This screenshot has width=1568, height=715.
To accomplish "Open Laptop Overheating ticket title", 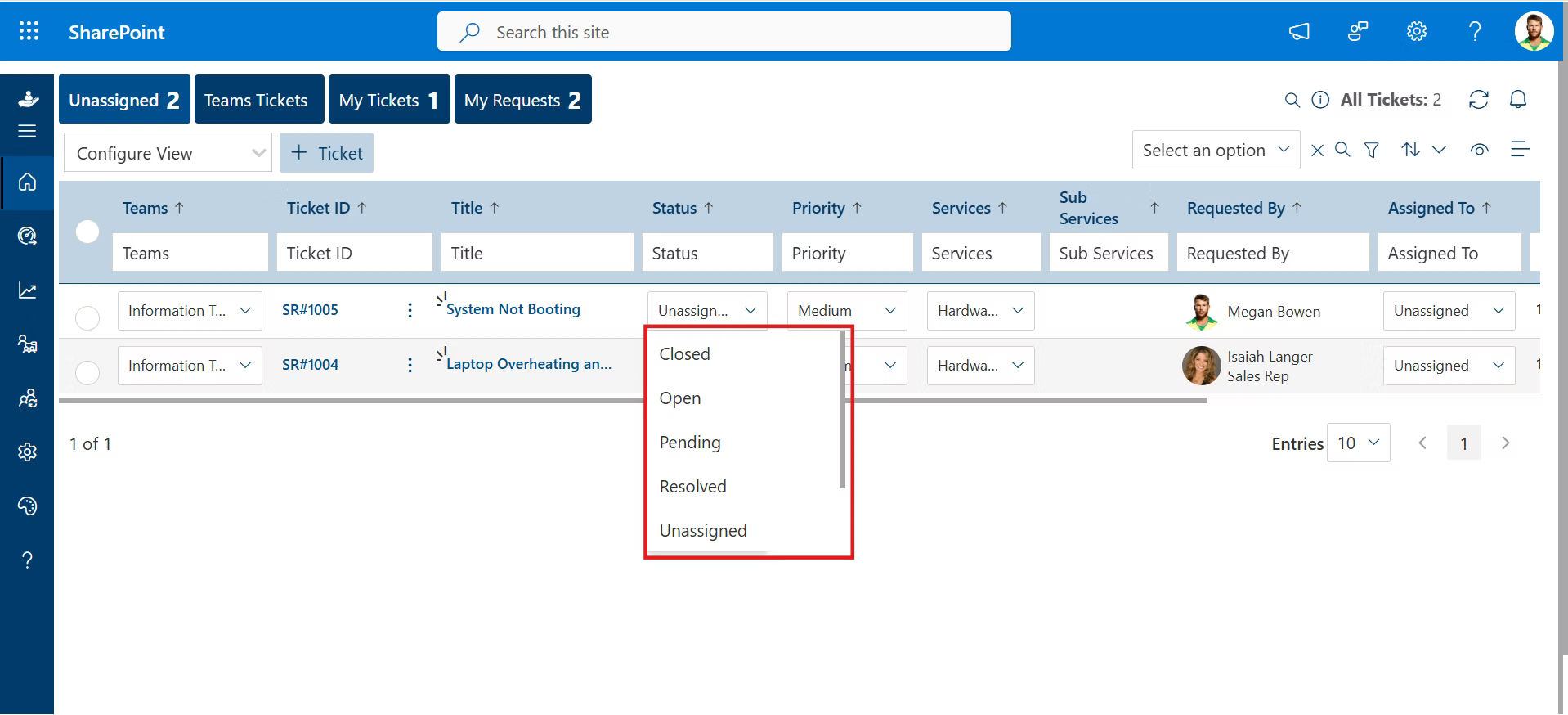I will coord(528,364).
